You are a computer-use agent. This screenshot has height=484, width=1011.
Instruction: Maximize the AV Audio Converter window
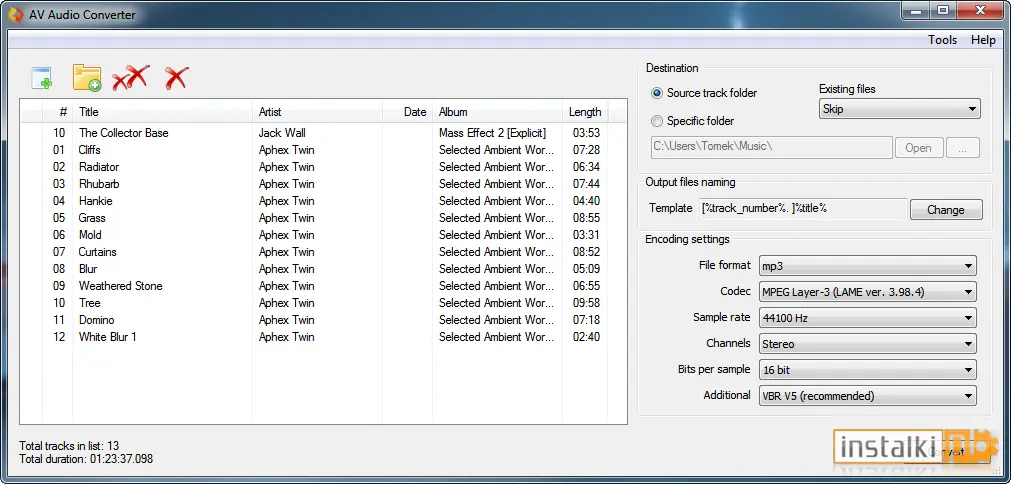[943, 10]
